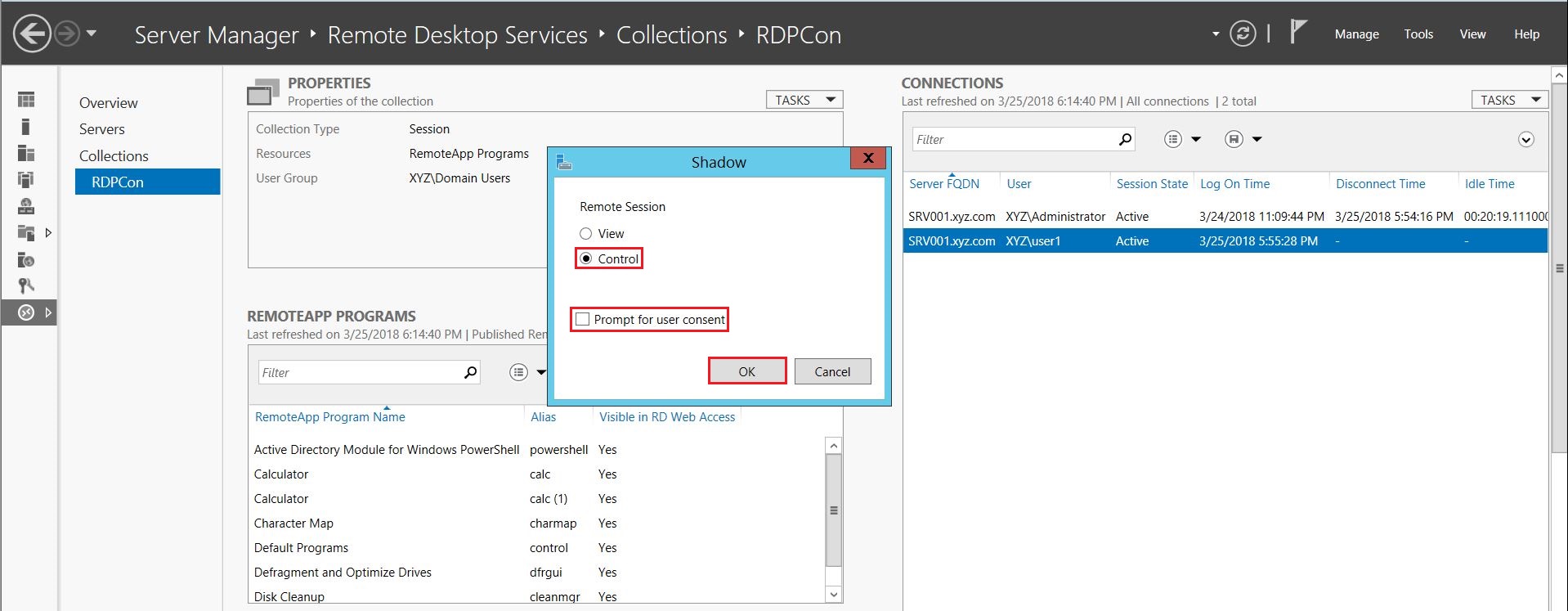1568x611 pixels.
Task: Sort by Idle Time column
Action: tap(1490, 184)
